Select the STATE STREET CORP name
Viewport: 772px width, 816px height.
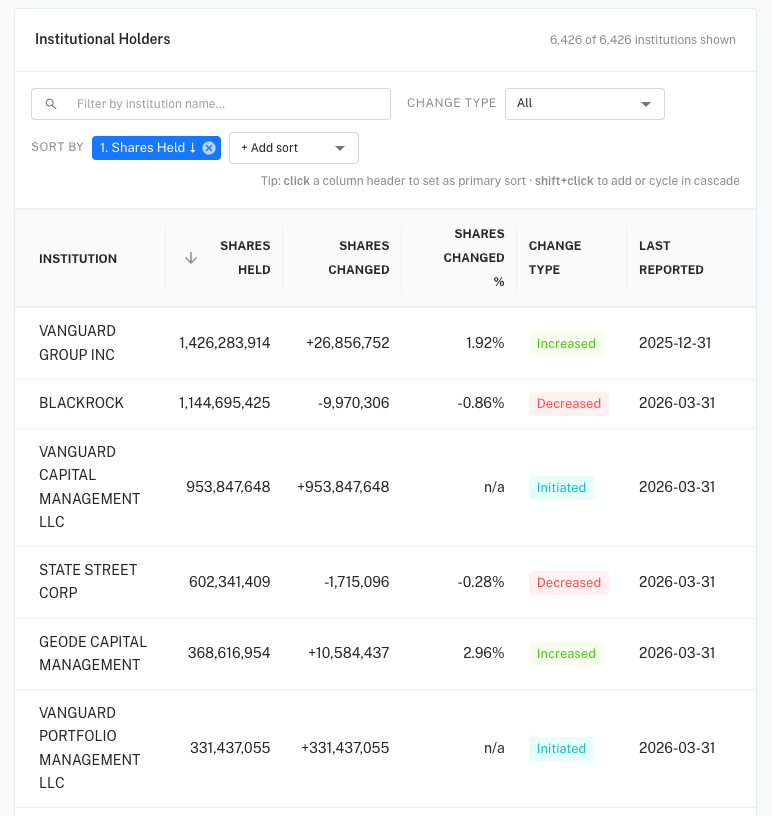pyautogui.click(x=88, y=582)
